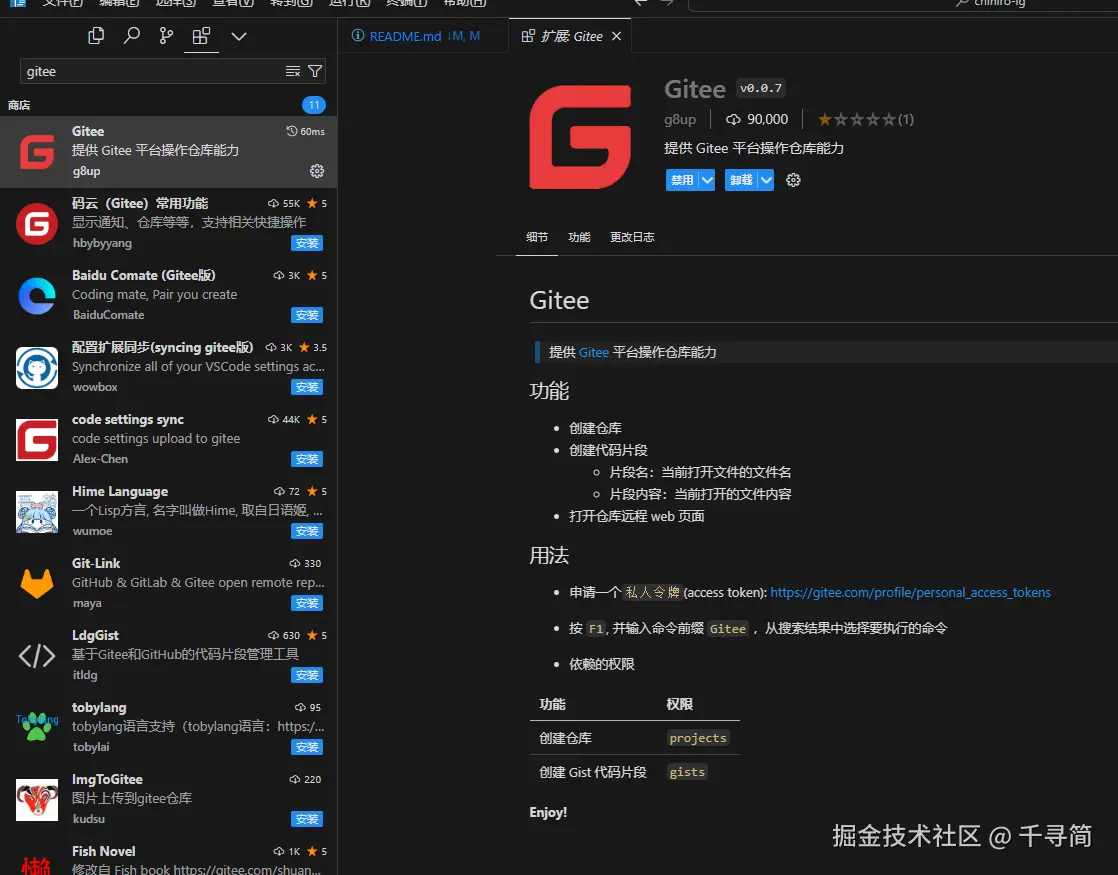
Task: Install Hime Language extension
Action: 307,531
